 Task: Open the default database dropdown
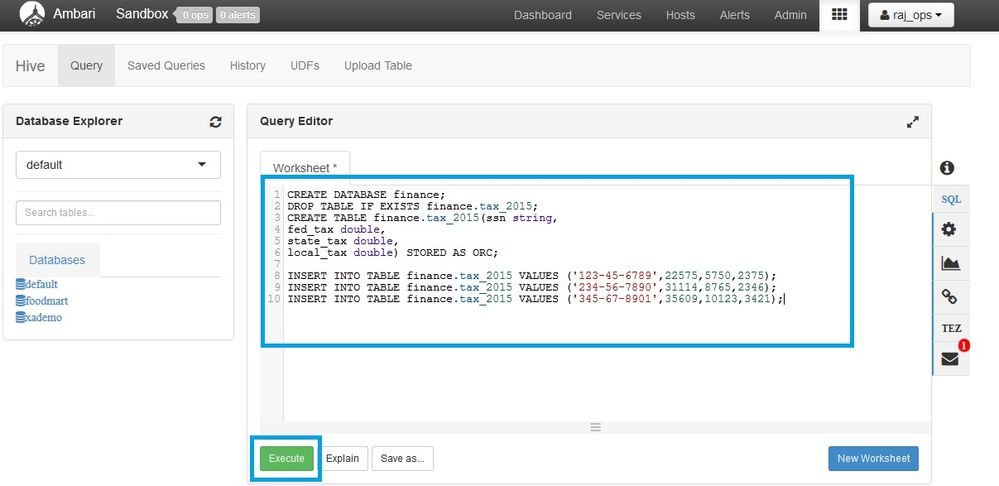click(x=118, y=164)
